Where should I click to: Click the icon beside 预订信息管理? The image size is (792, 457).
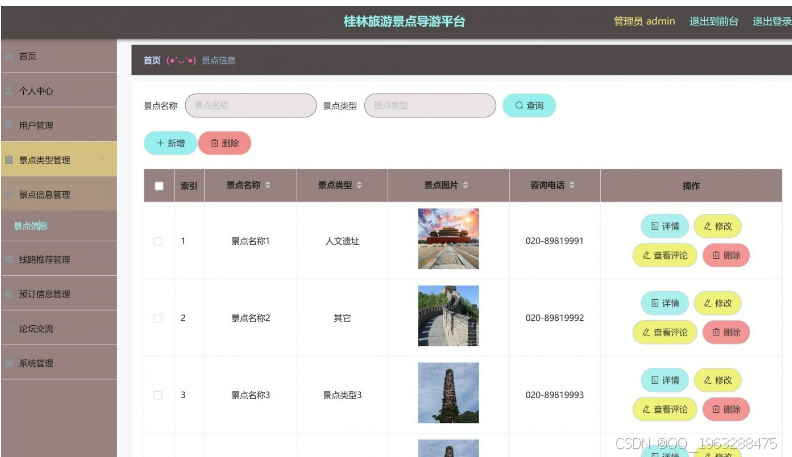pos(9,294)
